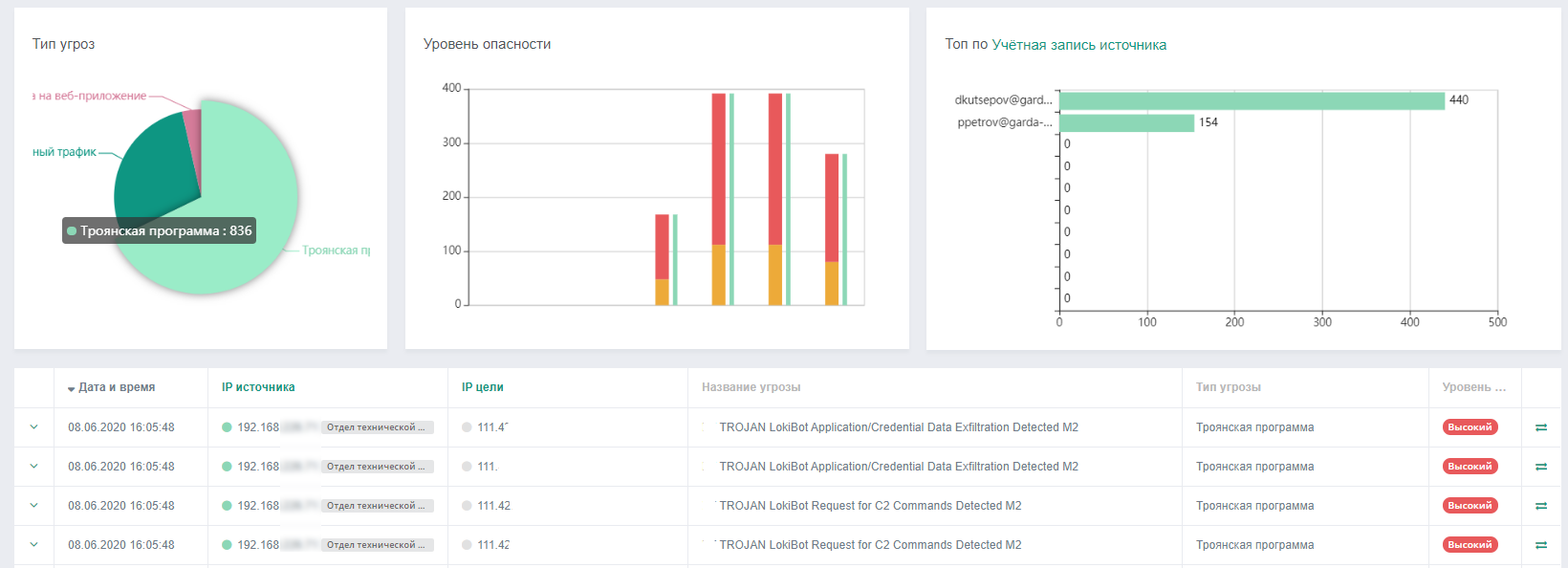
Task: Click Отдел технической tag in last C2 Commands row
Action: coord(377,545)
